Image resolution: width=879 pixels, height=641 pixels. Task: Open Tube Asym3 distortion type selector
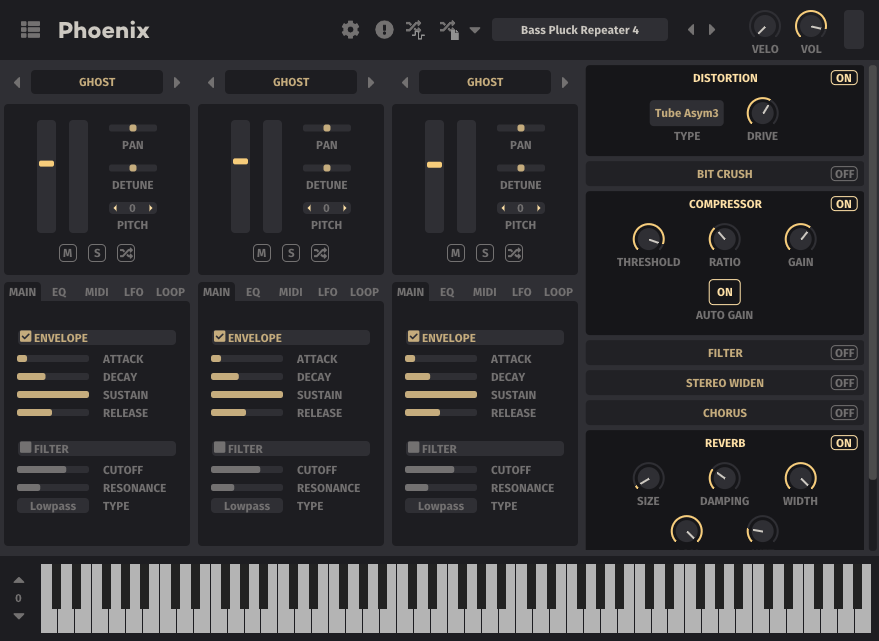pos(687,113)
